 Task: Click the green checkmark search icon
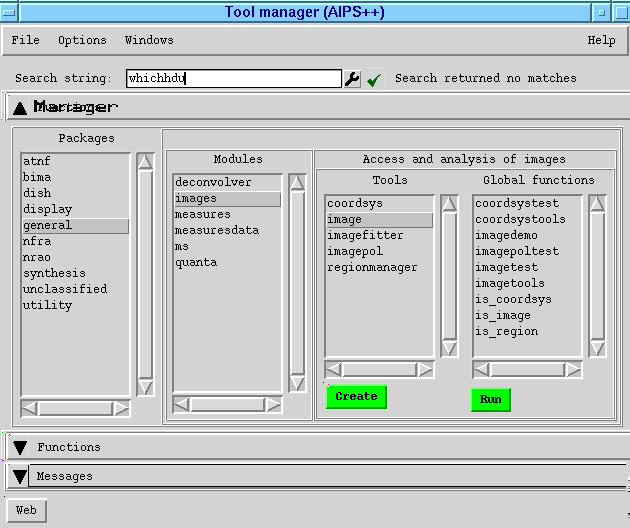(374, 79)
